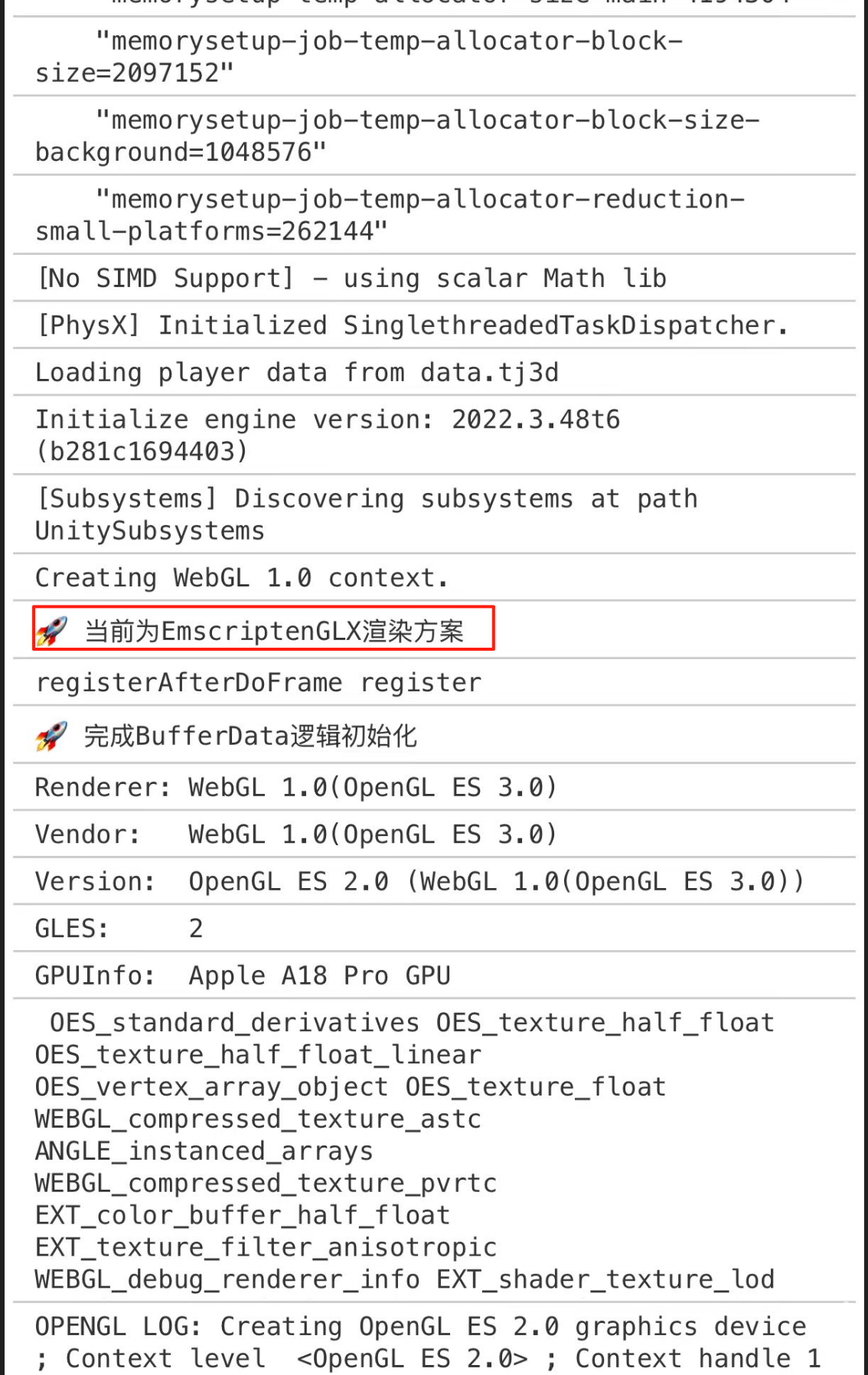The height and width of the screenshot is (1375, 868).
Task: Select the highlighted EmscriptenGLX rendering log entry
Action: [263, 629]
